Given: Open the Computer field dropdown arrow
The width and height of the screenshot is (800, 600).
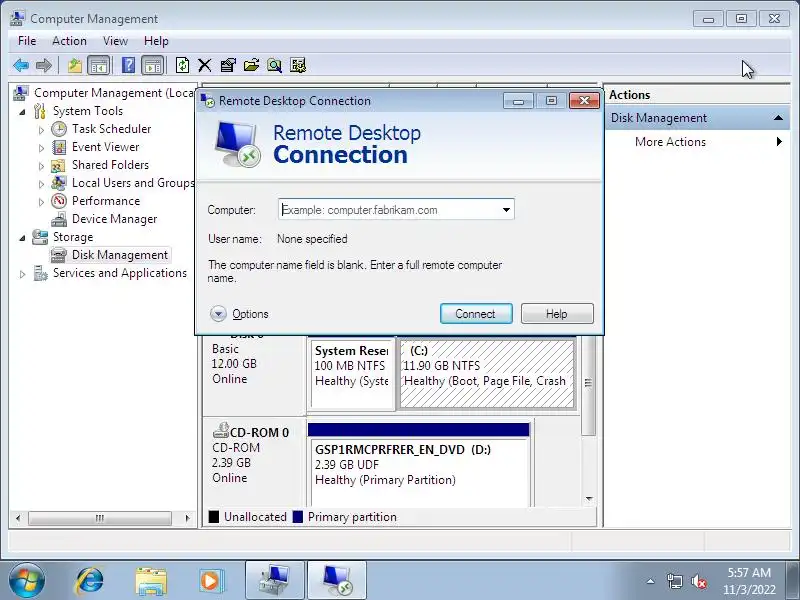Looking at the screenshot, I should tap(506, 210).
